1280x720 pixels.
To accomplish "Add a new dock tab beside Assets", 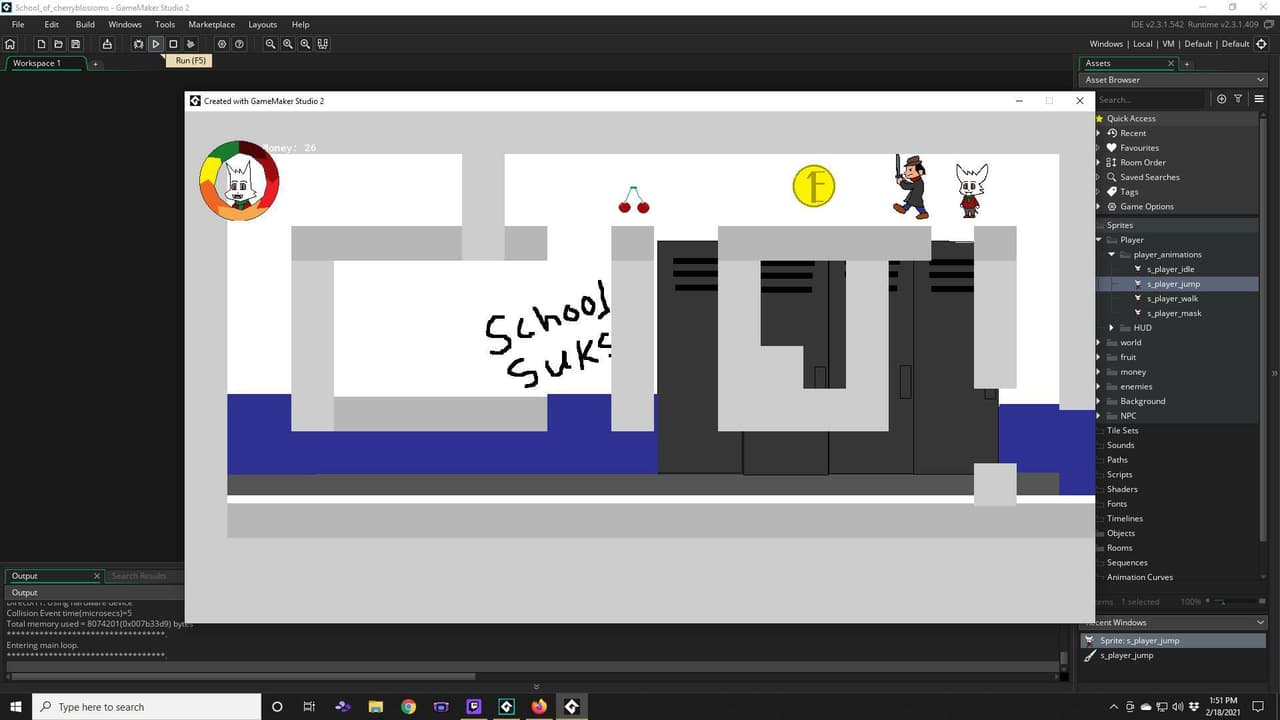I will click(1187, 64).
